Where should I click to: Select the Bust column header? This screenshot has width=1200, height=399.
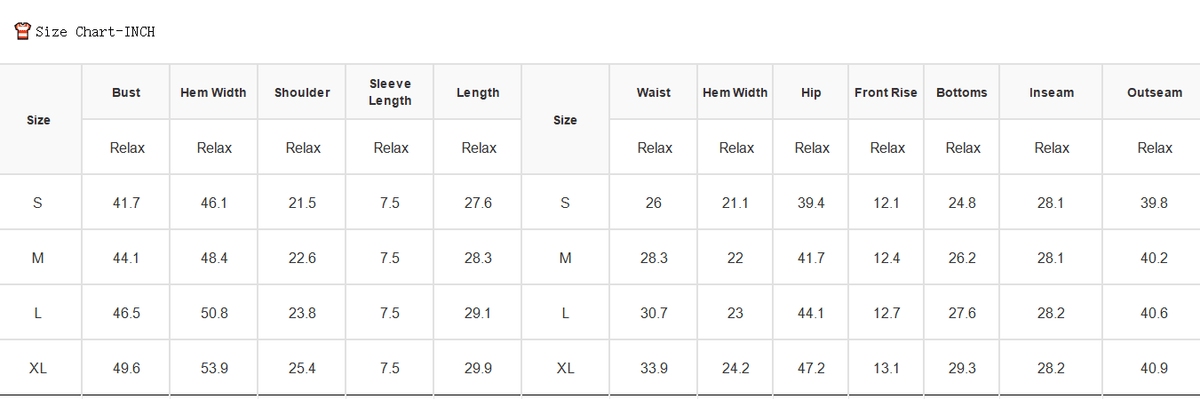(x=126, y=92)
